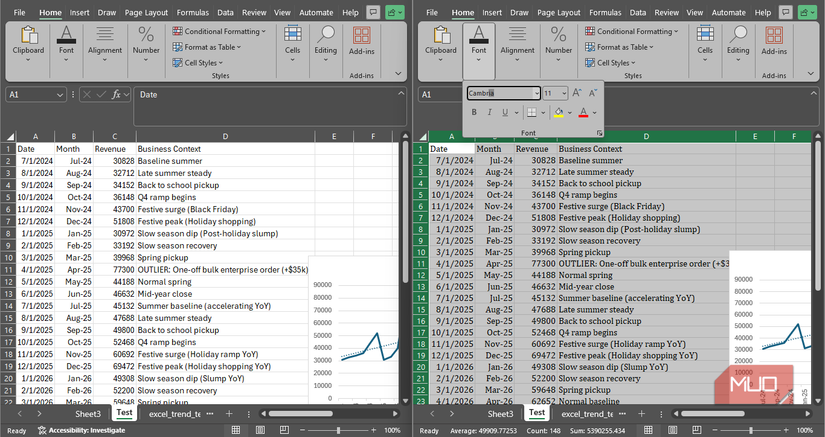Click 100% zoom level in right window
Screen dimensions: 825x437
click(804, 430)
